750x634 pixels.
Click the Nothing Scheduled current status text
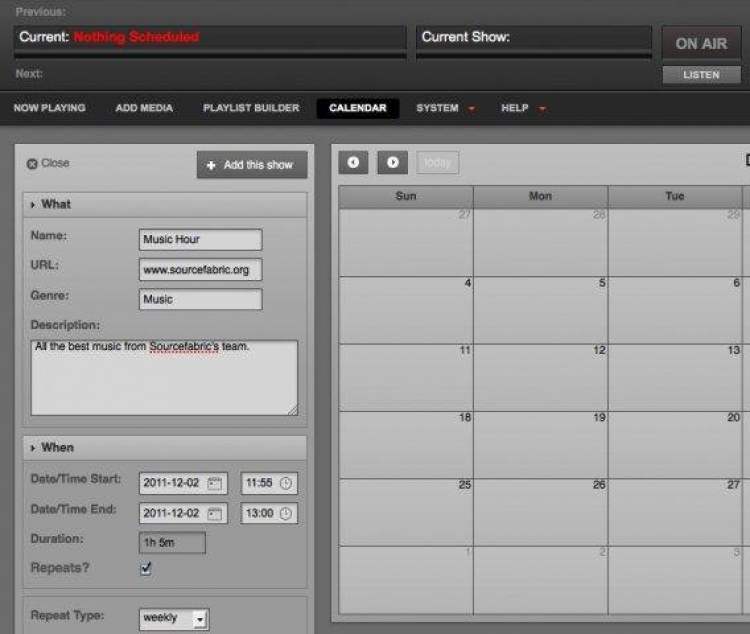click(x=136, y=37)
